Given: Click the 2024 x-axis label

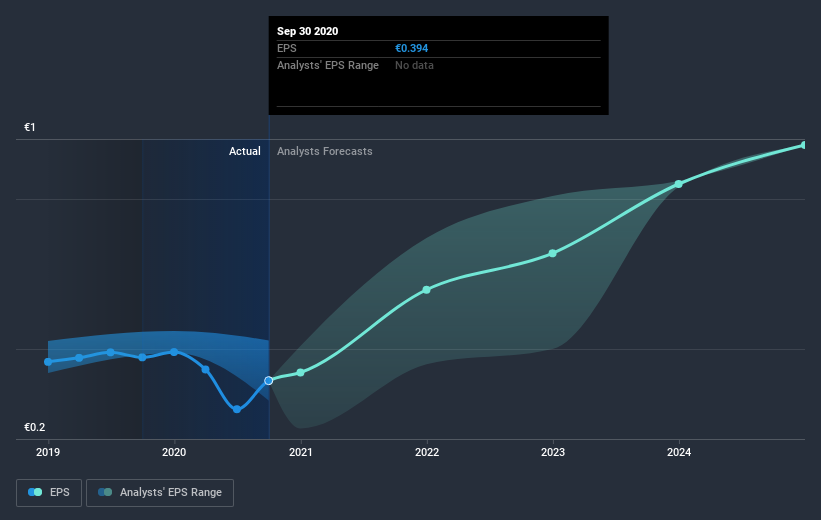Looking at the screenshot, I should 679,452.
